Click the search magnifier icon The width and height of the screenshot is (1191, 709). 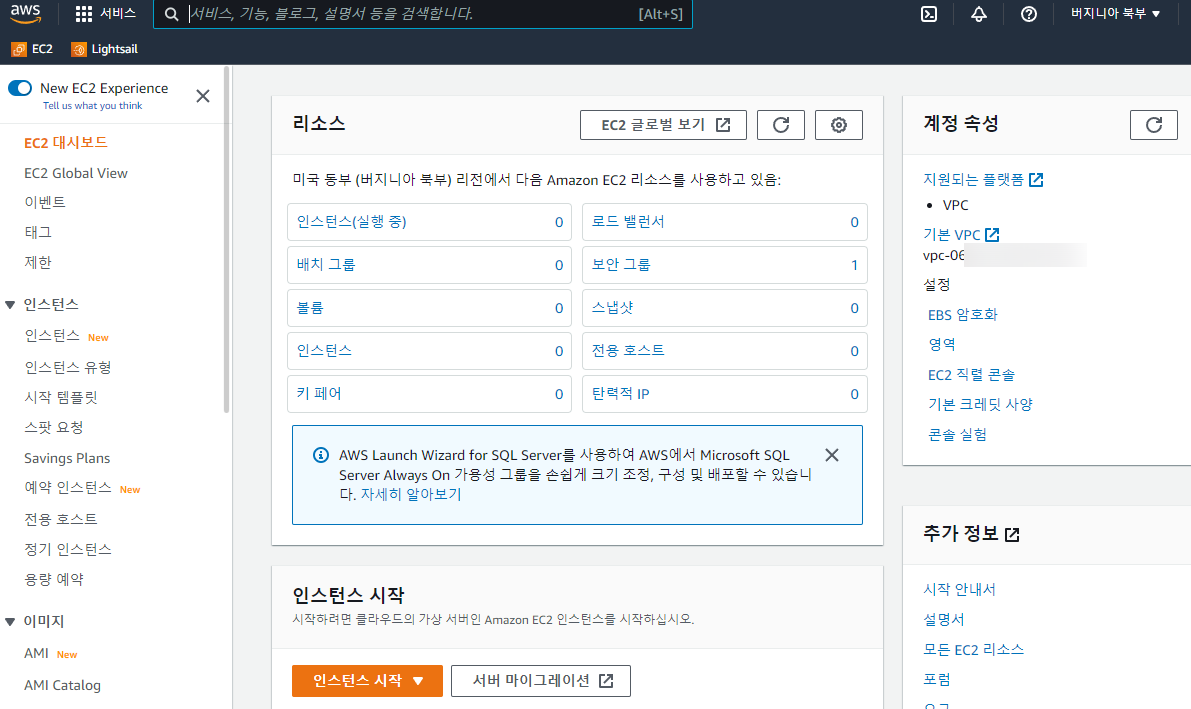pyautogui.click(x=172, y=14)
